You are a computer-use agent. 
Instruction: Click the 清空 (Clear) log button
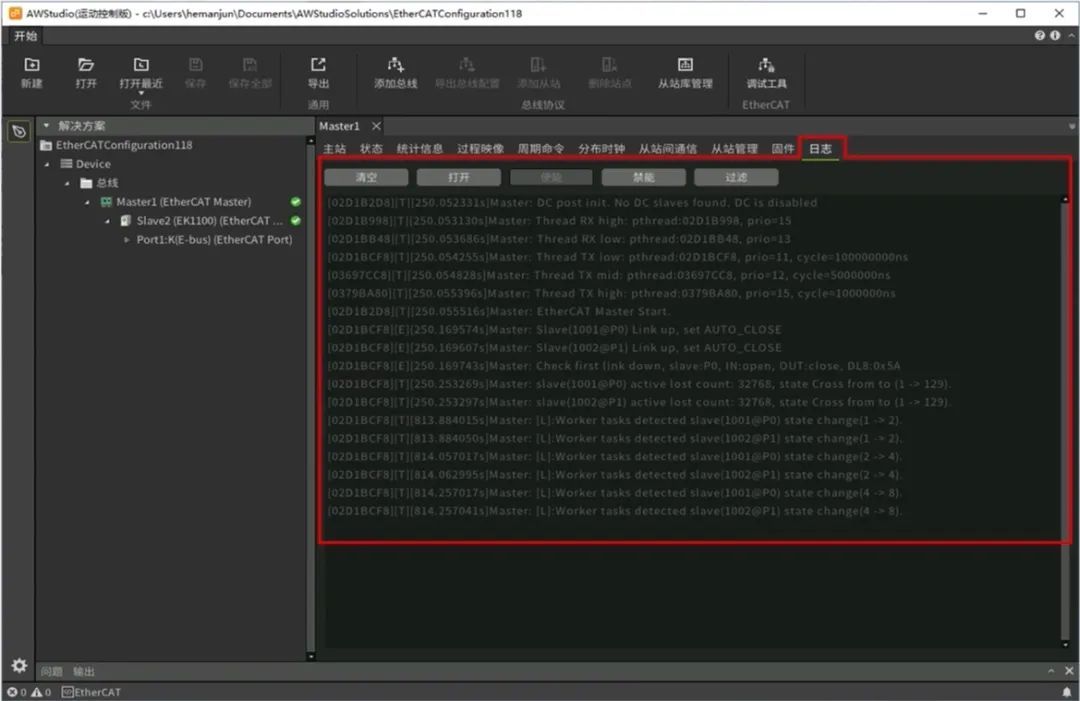tap(366, 177)
